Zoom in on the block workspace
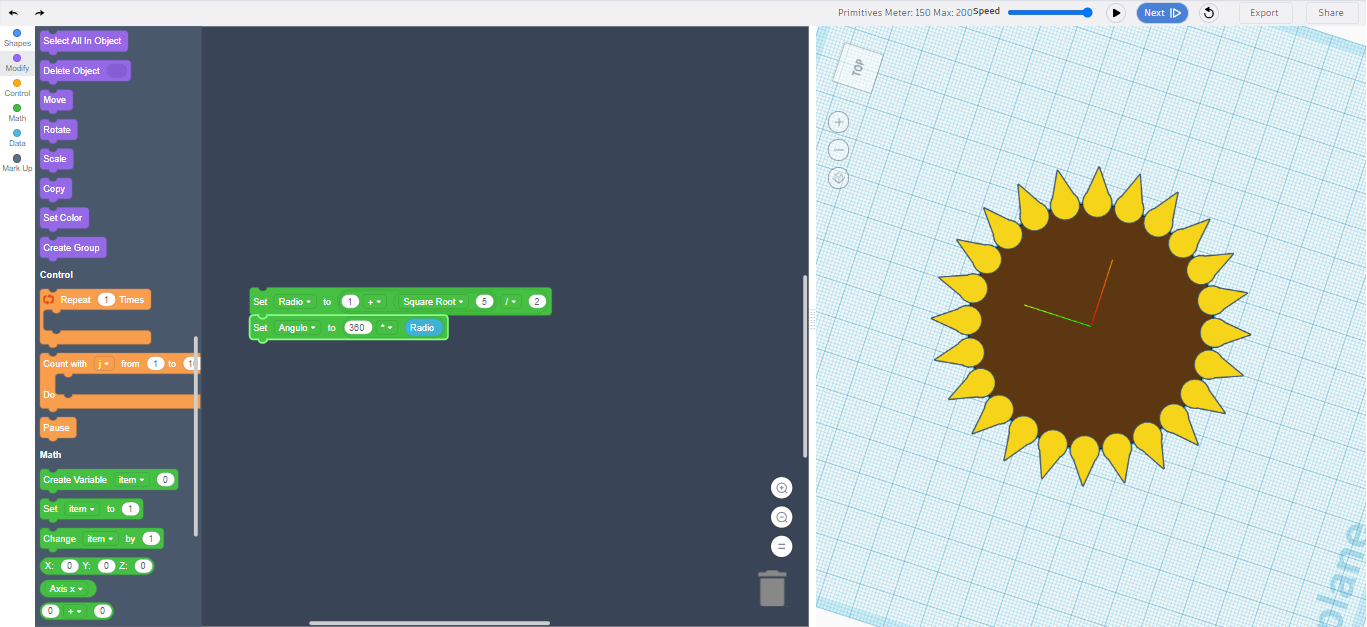 pyautogui.click(x=782, y=488)
